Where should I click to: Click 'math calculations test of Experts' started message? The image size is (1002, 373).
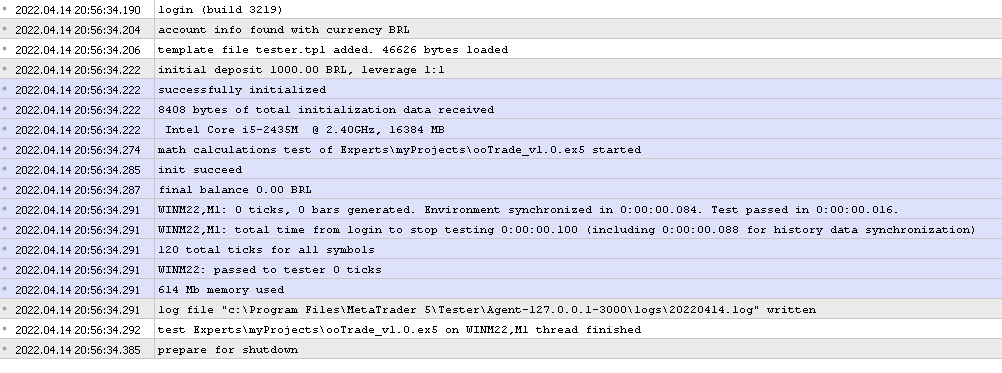coord(399,150)
